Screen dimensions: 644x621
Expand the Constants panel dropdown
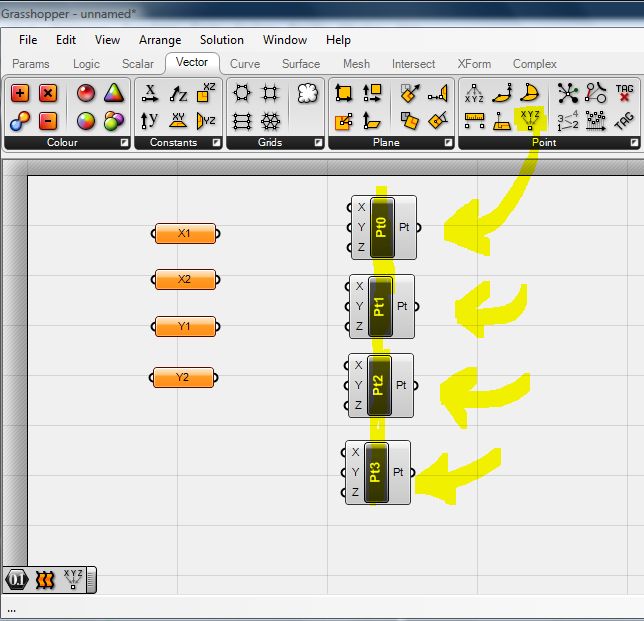point(214,143)
